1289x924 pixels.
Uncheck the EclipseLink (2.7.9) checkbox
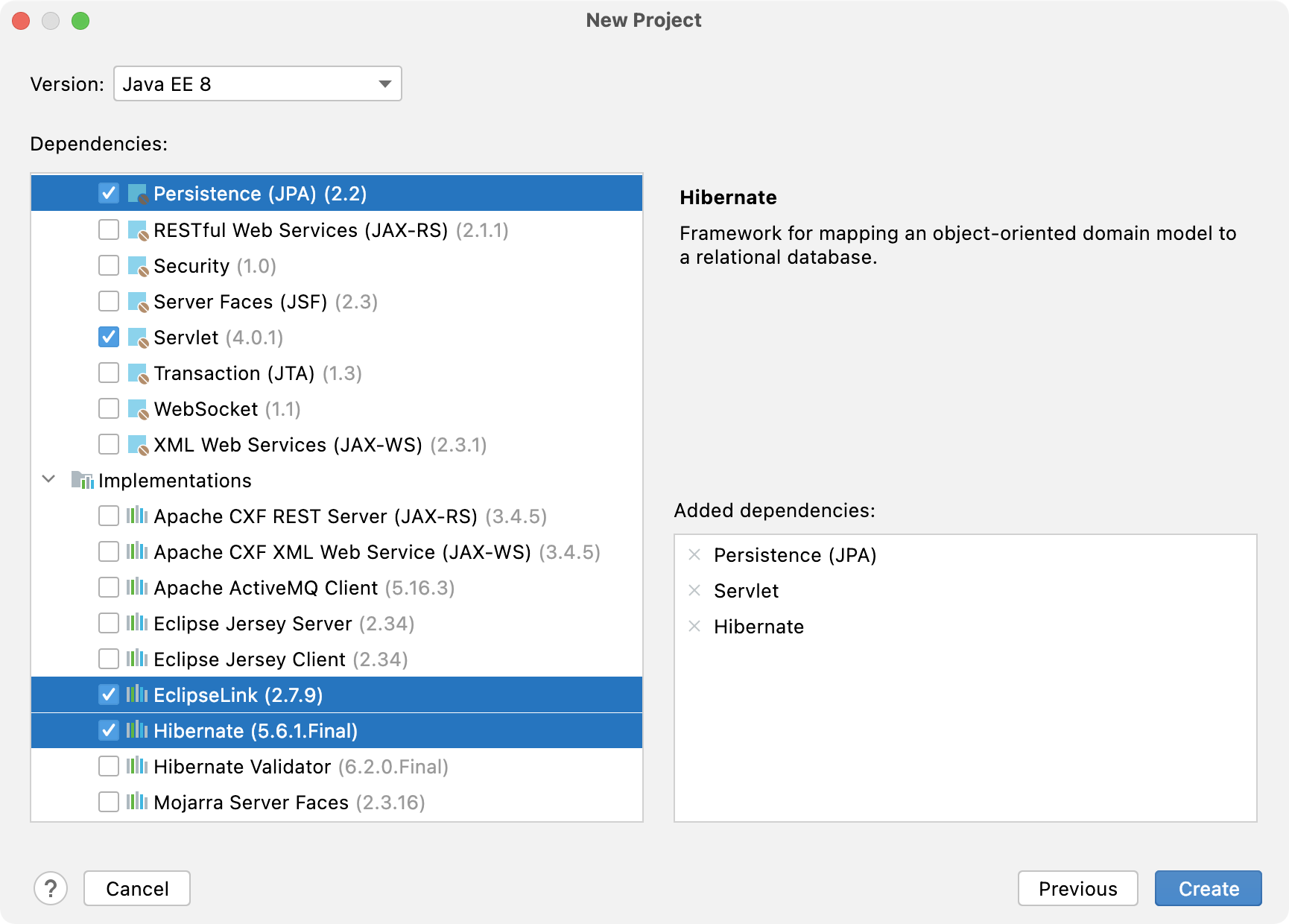click(109, 694)
